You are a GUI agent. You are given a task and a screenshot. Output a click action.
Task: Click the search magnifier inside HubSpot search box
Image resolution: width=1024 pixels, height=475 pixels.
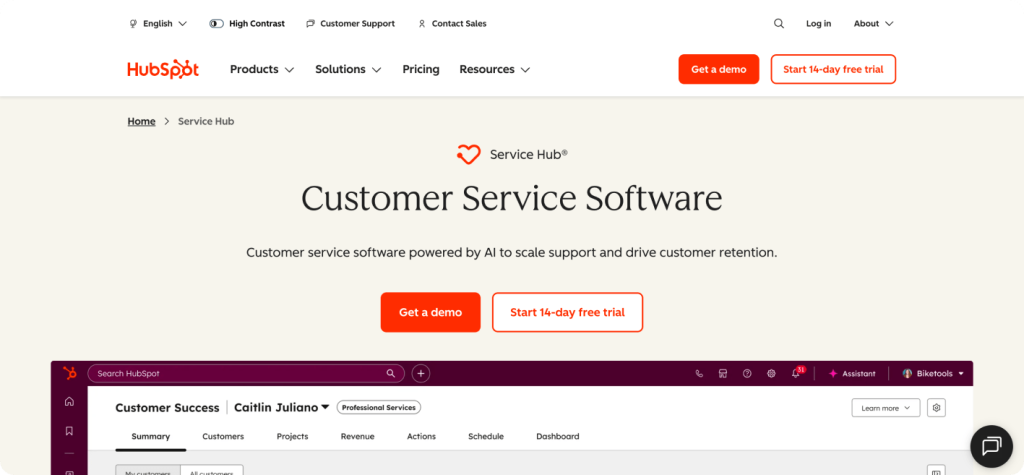coord(391,374)
